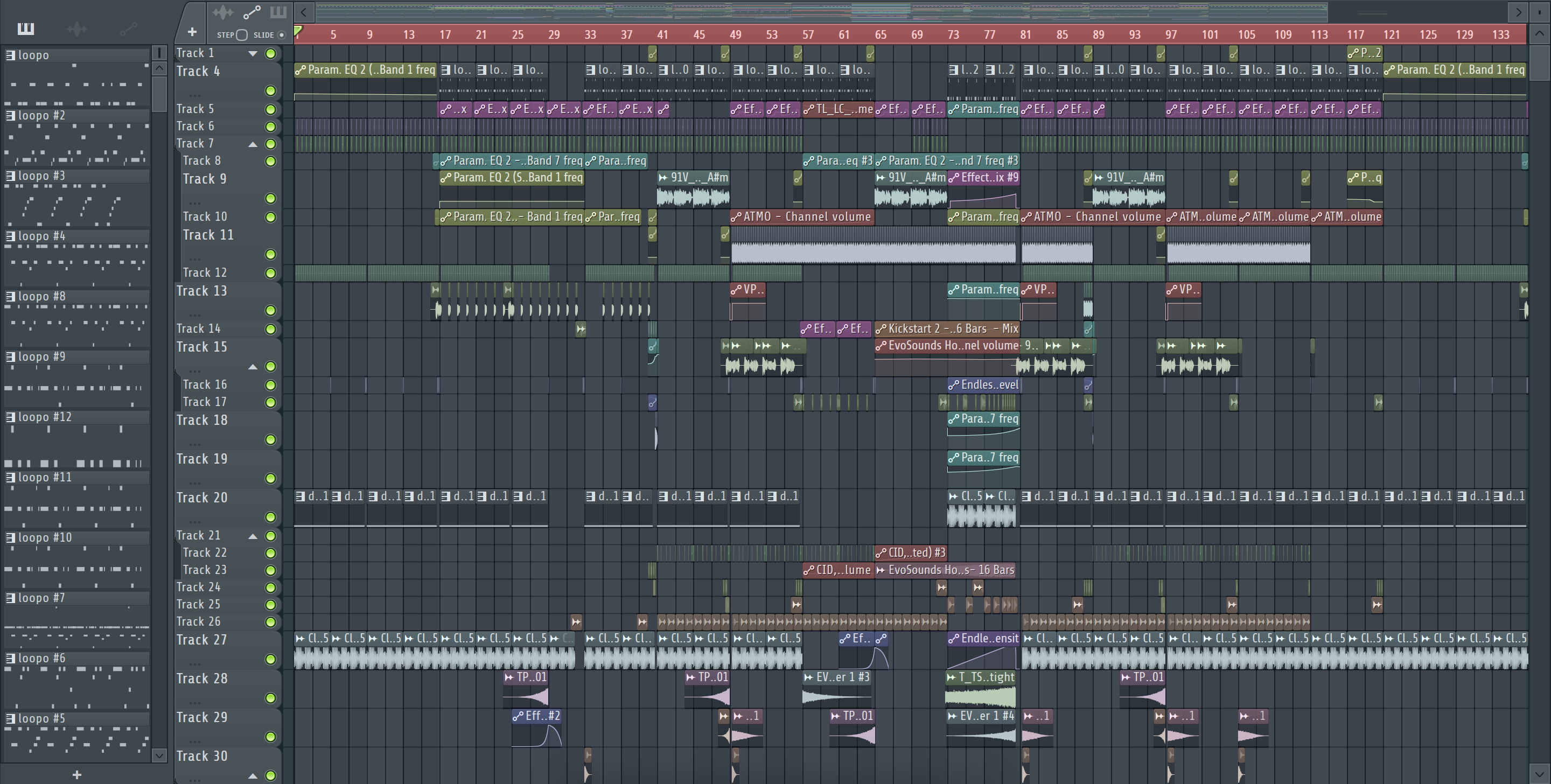
Task: Mute Track 4 with its green light
Action: pyautogui.click(x=271, y=91)
